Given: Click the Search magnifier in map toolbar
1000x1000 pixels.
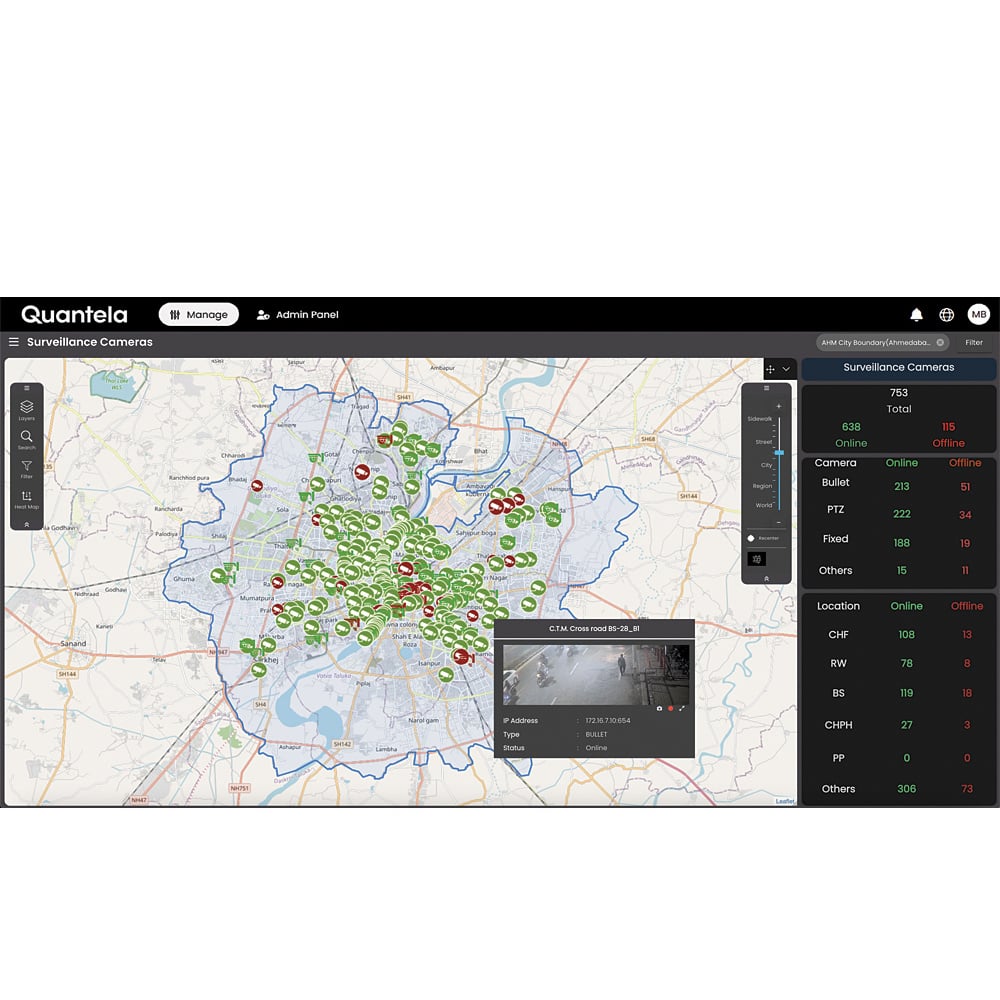Looking at the screenshot, I should [x=27, y=437].
